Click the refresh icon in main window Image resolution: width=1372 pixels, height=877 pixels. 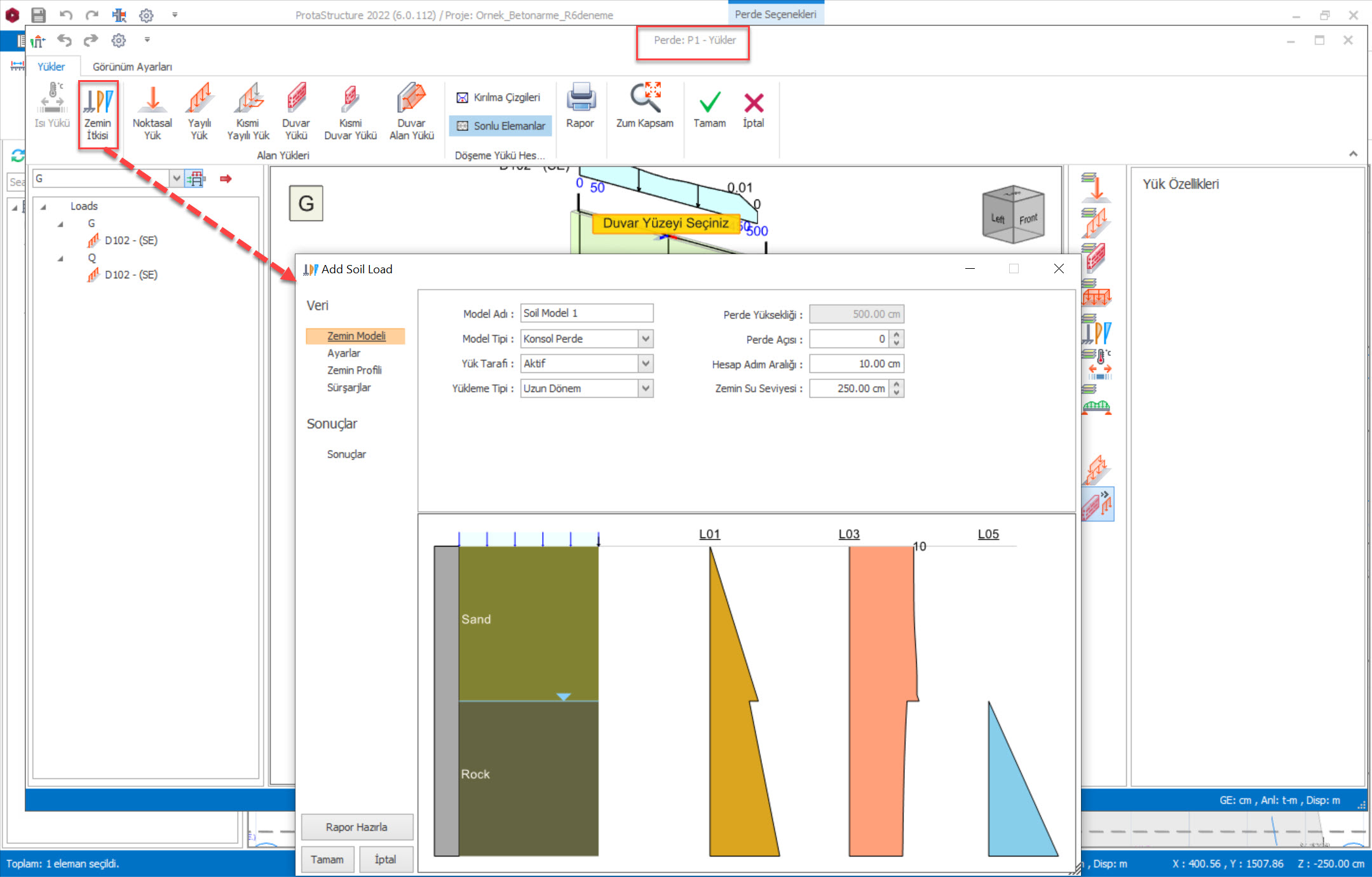[x=18, y=155]
